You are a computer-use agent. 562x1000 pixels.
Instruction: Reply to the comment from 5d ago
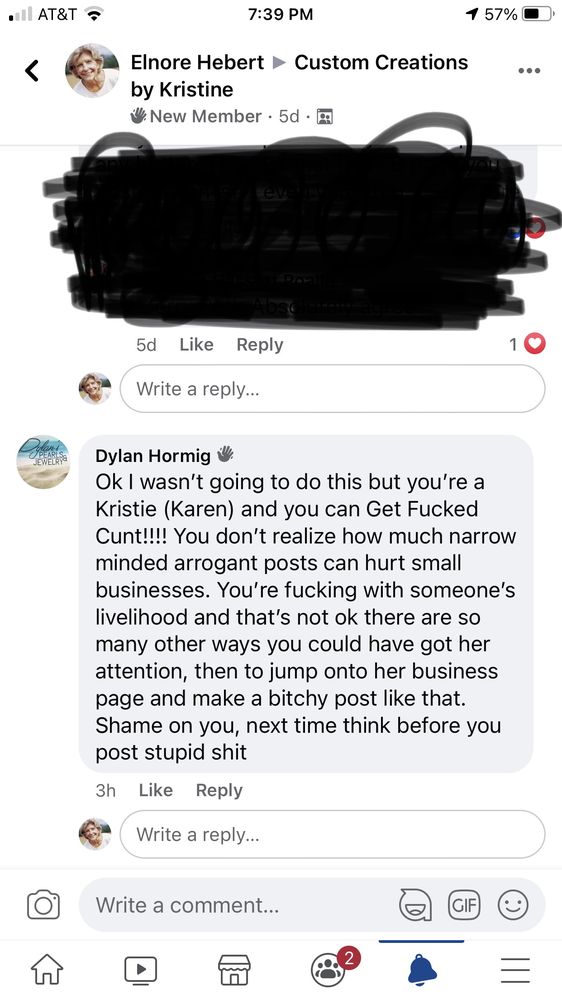pyautogui.click(x=260, y=344)
